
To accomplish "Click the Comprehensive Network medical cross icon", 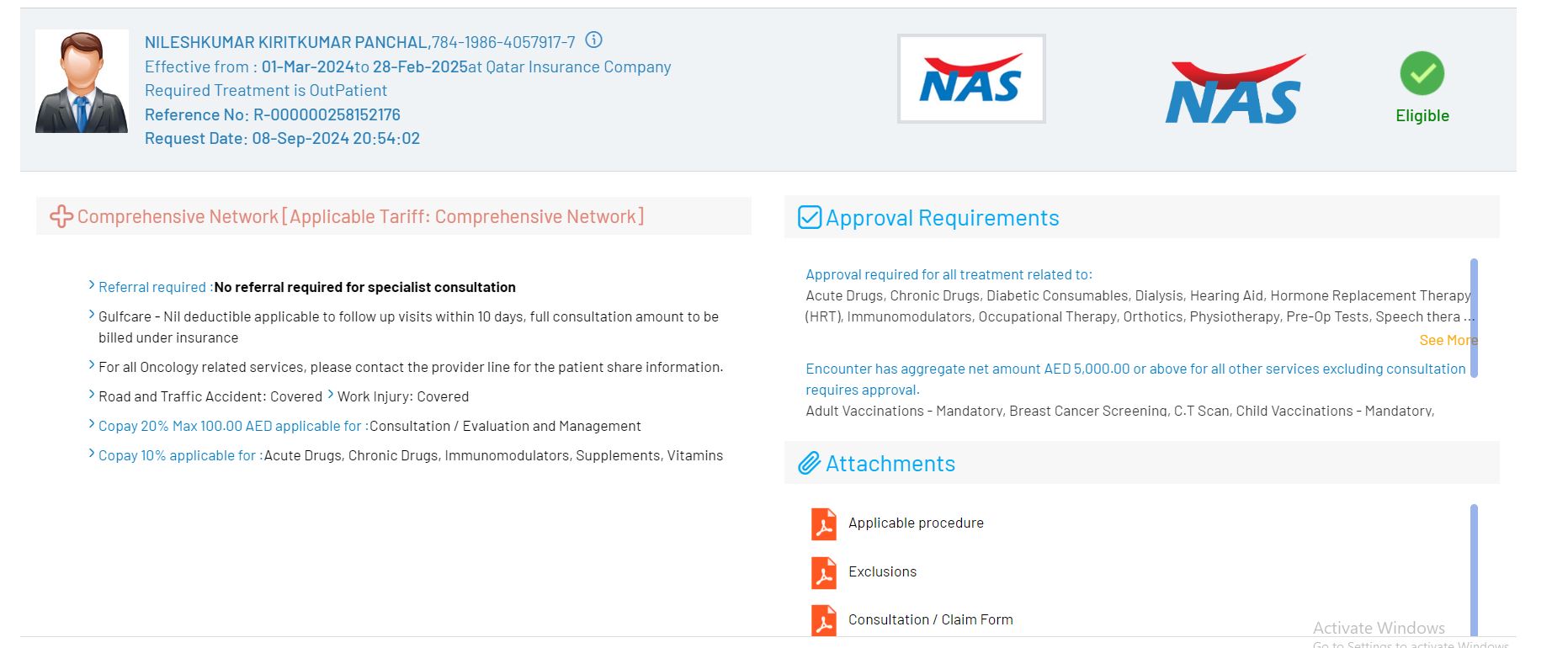I will (x=61, y=217).
